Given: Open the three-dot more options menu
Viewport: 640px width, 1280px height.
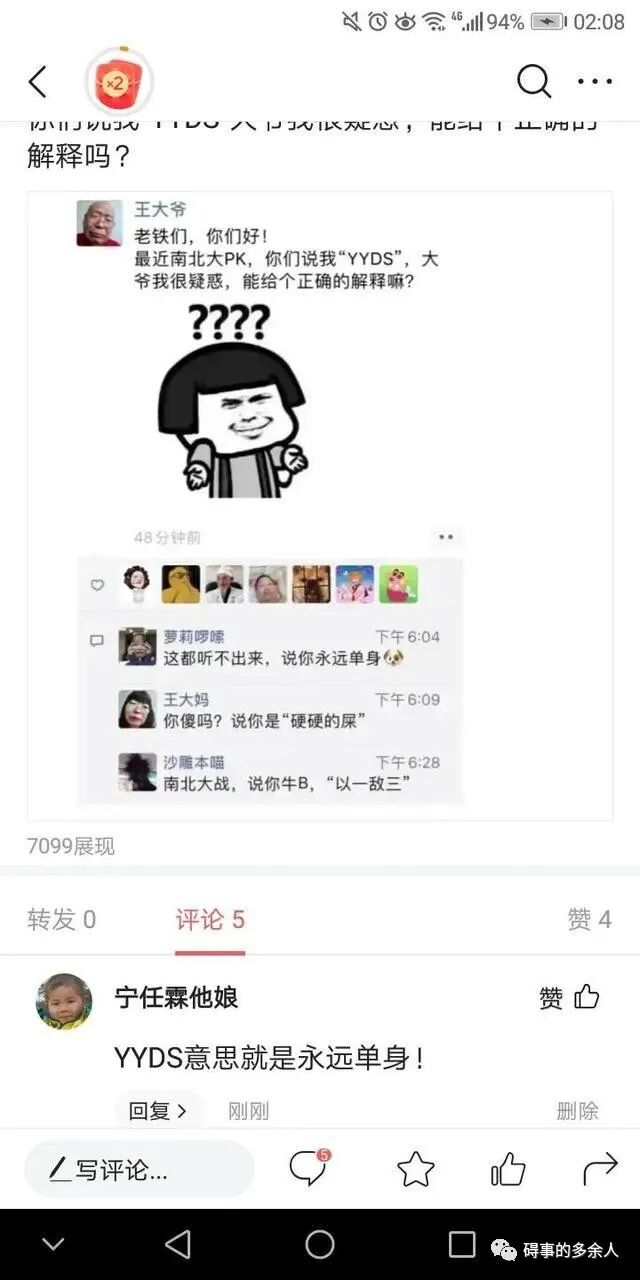Looking at the screenshot, I should [x=595, y=82].
